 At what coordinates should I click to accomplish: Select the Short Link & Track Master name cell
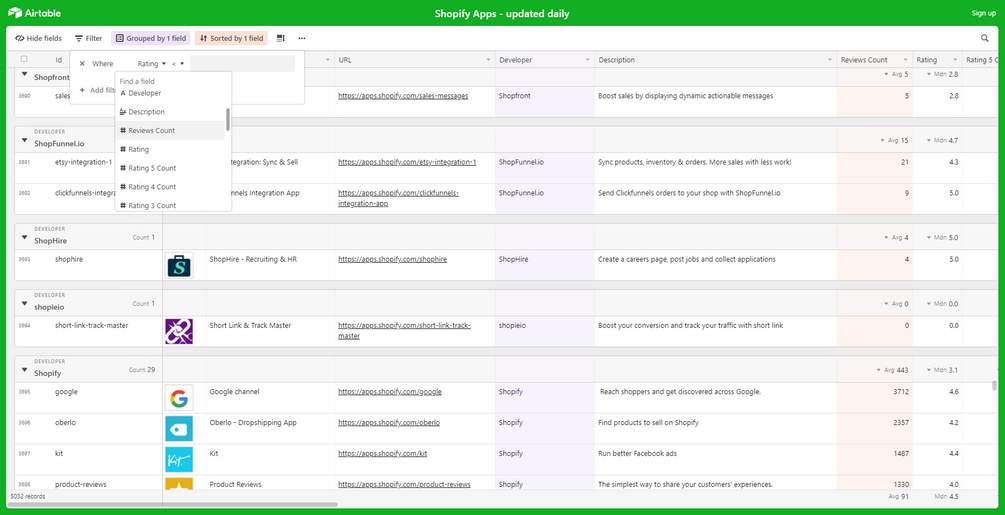(270, 332)
